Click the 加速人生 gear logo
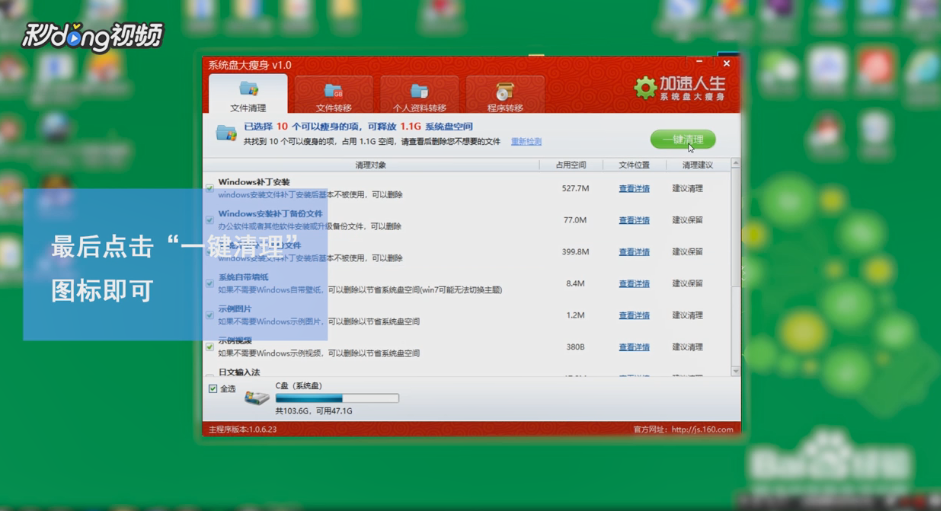This screenshot has height=511, width=941. pos(645,88)
